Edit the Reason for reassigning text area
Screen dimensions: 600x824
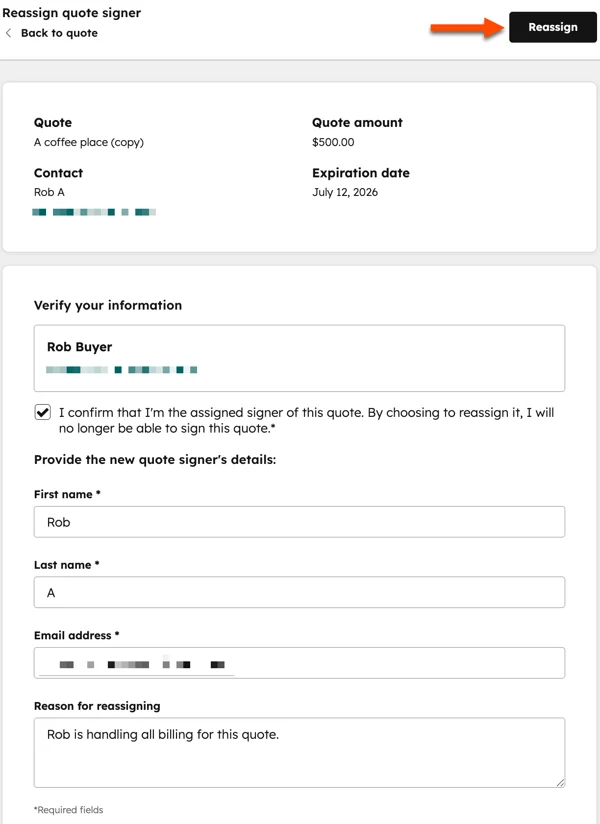299,753
